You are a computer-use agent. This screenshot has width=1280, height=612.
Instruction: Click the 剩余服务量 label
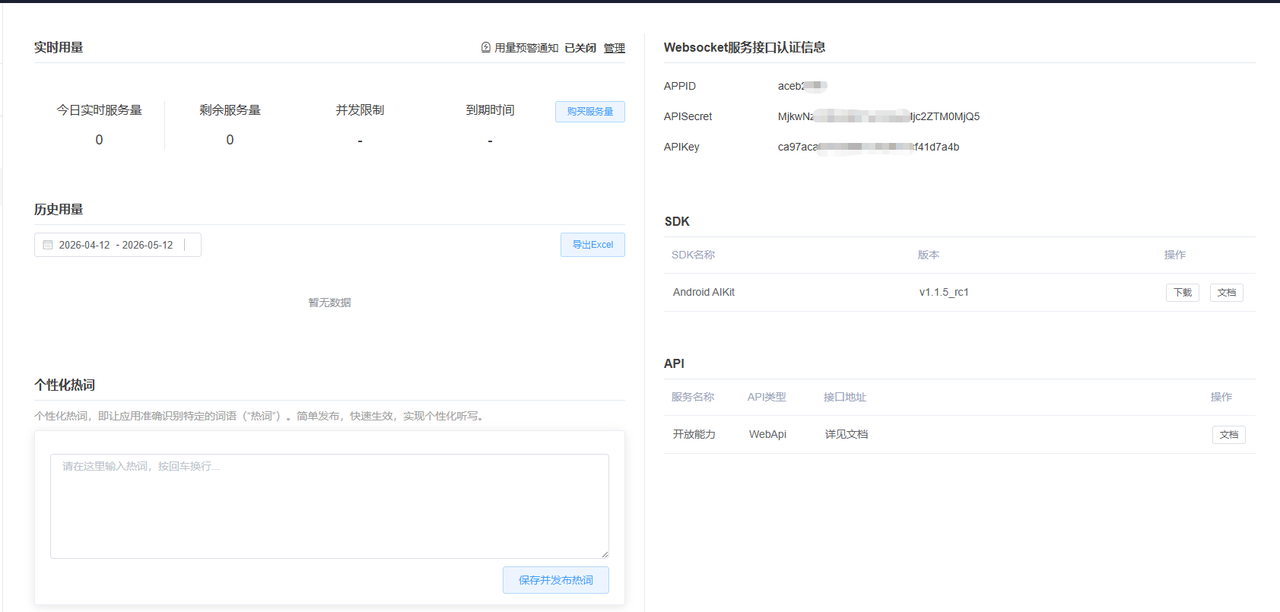tap(230, 110)
